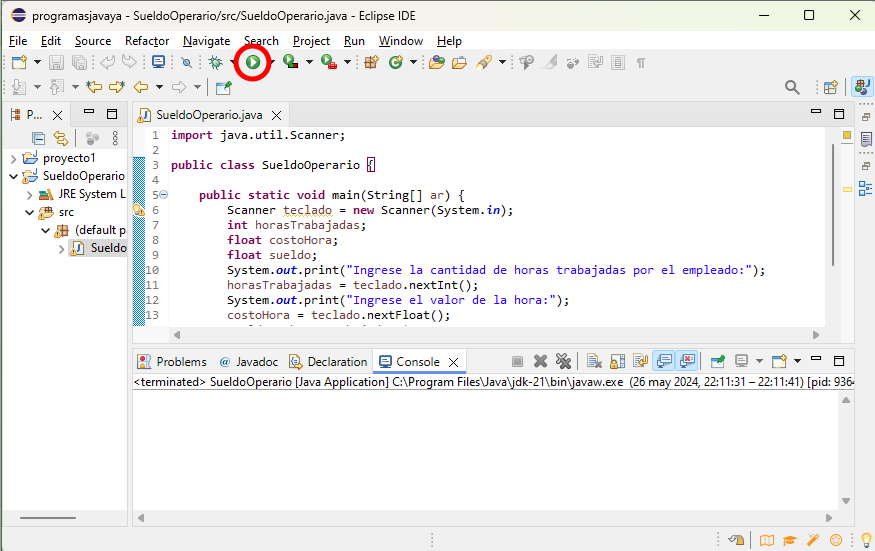
Task: Toggle Show Console When Standard Out Changes
Action: [664, 361]
